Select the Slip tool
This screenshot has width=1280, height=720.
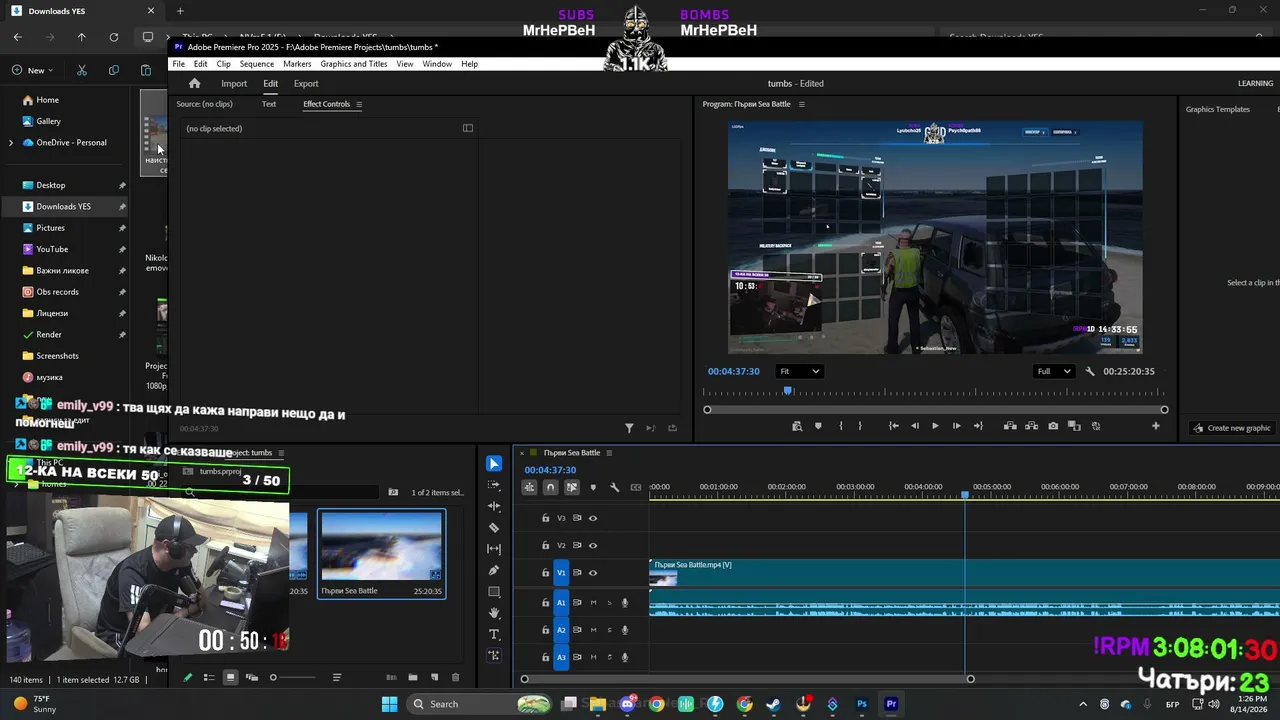point(494,549)
